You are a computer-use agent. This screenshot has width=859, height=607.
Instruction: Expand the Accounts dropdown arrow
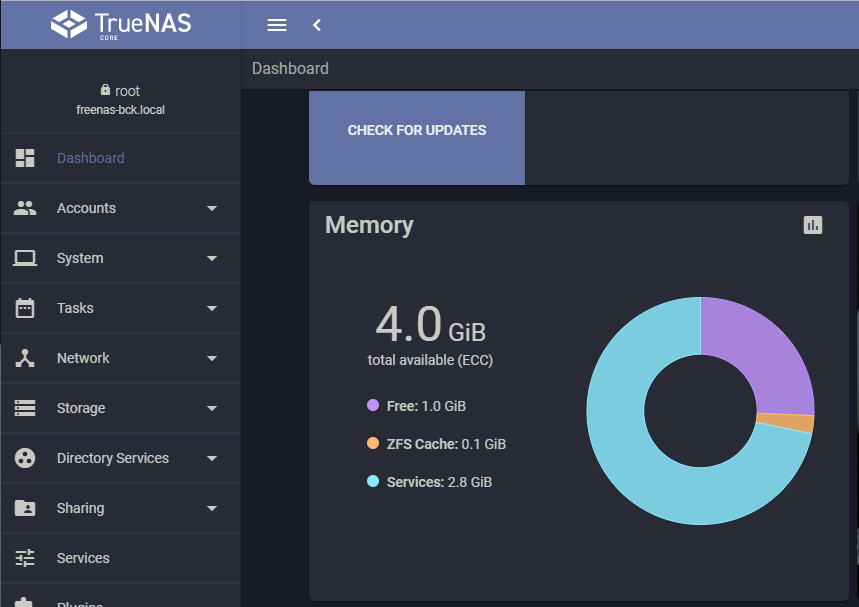pos(212,208)
